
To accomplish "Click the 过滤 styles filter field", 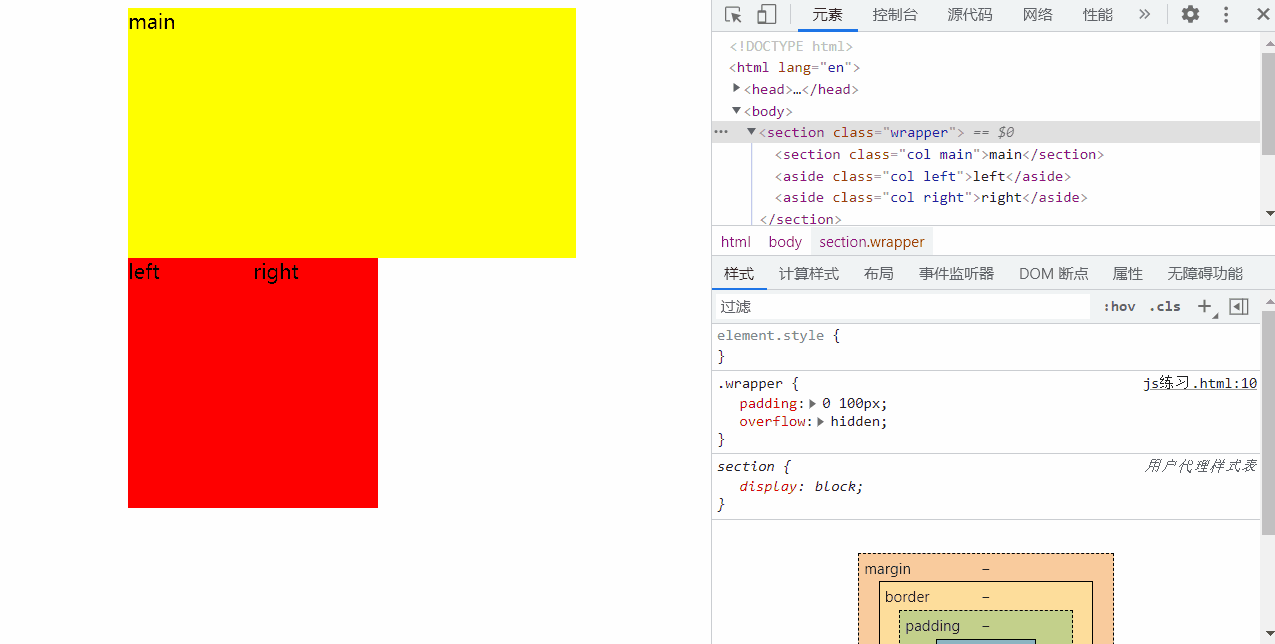I will click(900, 306).
